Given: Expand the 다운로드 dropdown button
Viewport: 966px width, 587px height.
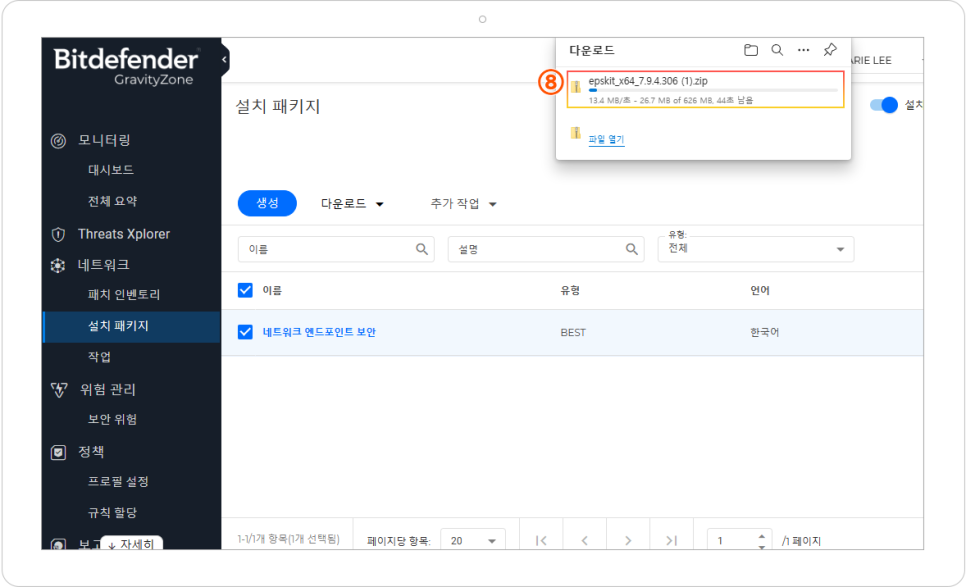Looking at the screenshot, I should [352, 203].
